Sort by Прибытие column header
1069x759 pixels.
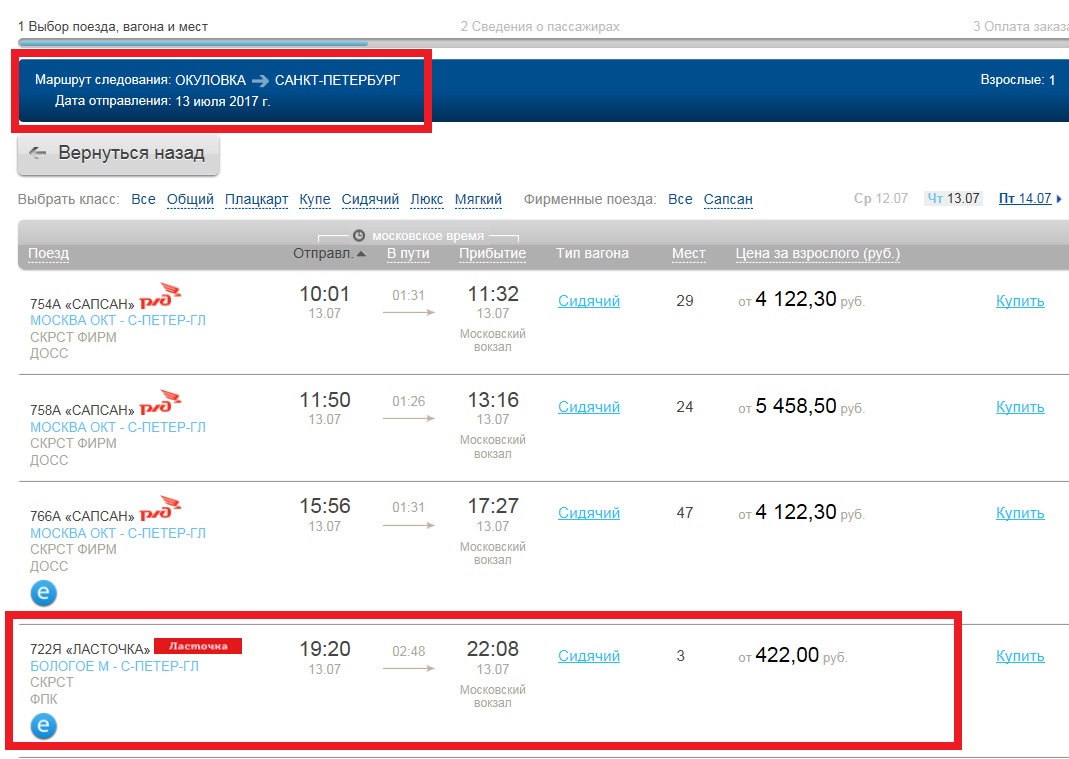point(492,254)
